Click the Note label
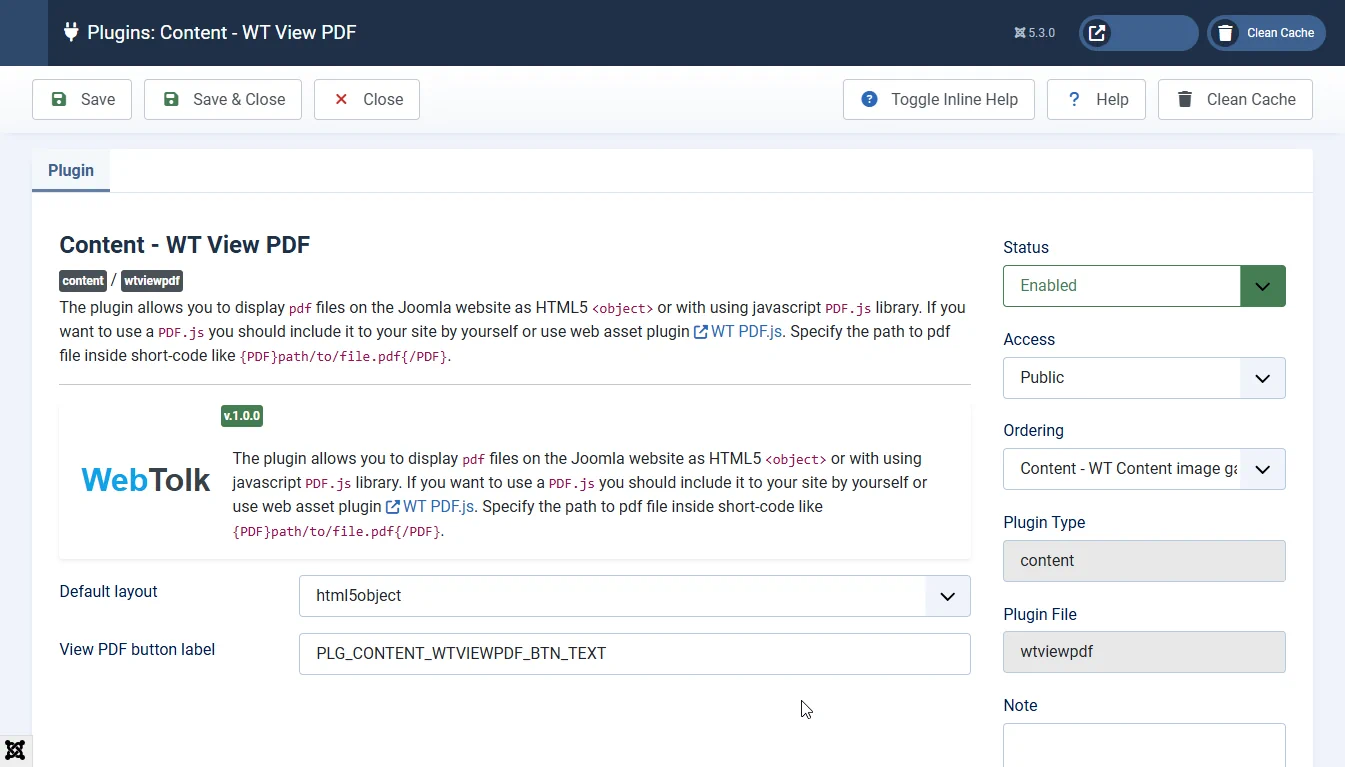Image resolution: width=1345 pixels, height=767 pixels. pos(1020,705)
